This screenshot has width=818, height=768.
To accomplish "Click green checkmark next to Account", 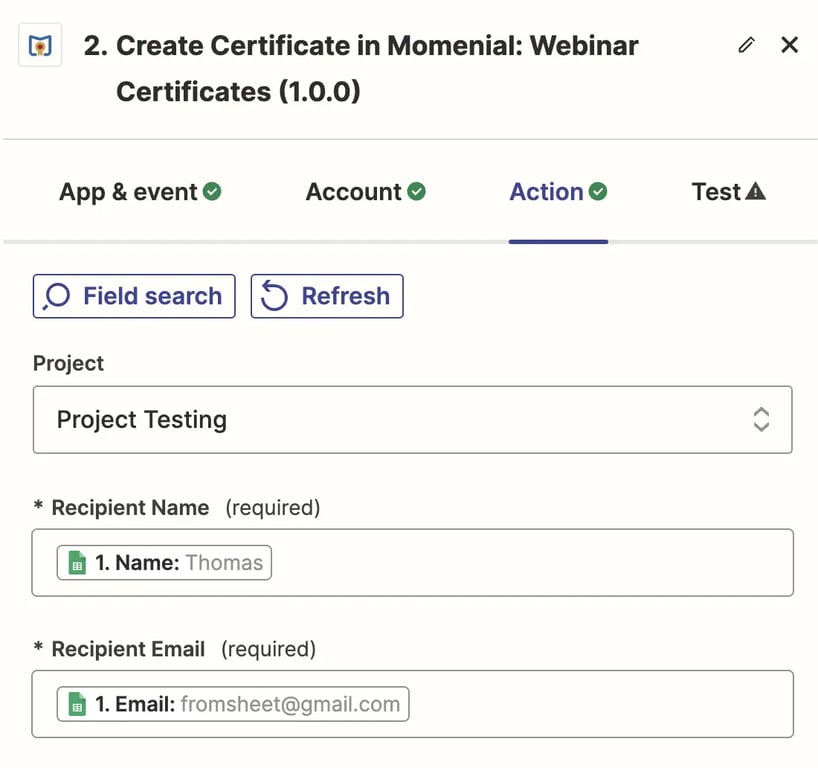I will click(417, 191).
